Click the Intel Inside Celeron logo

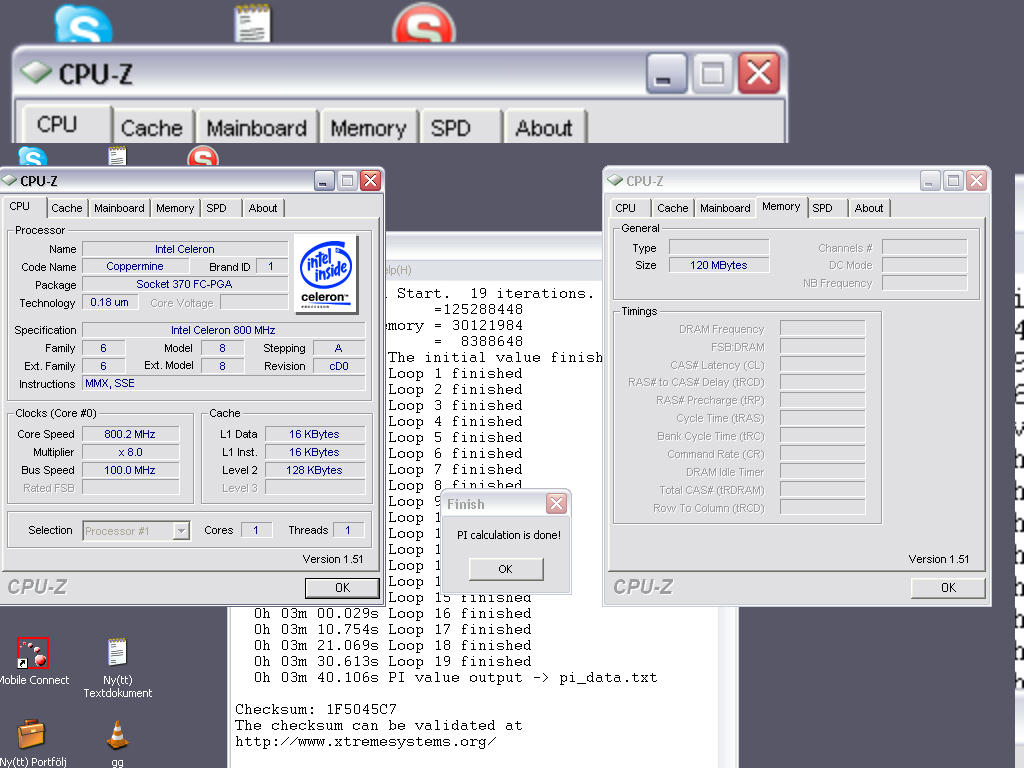tap(326, 274)
